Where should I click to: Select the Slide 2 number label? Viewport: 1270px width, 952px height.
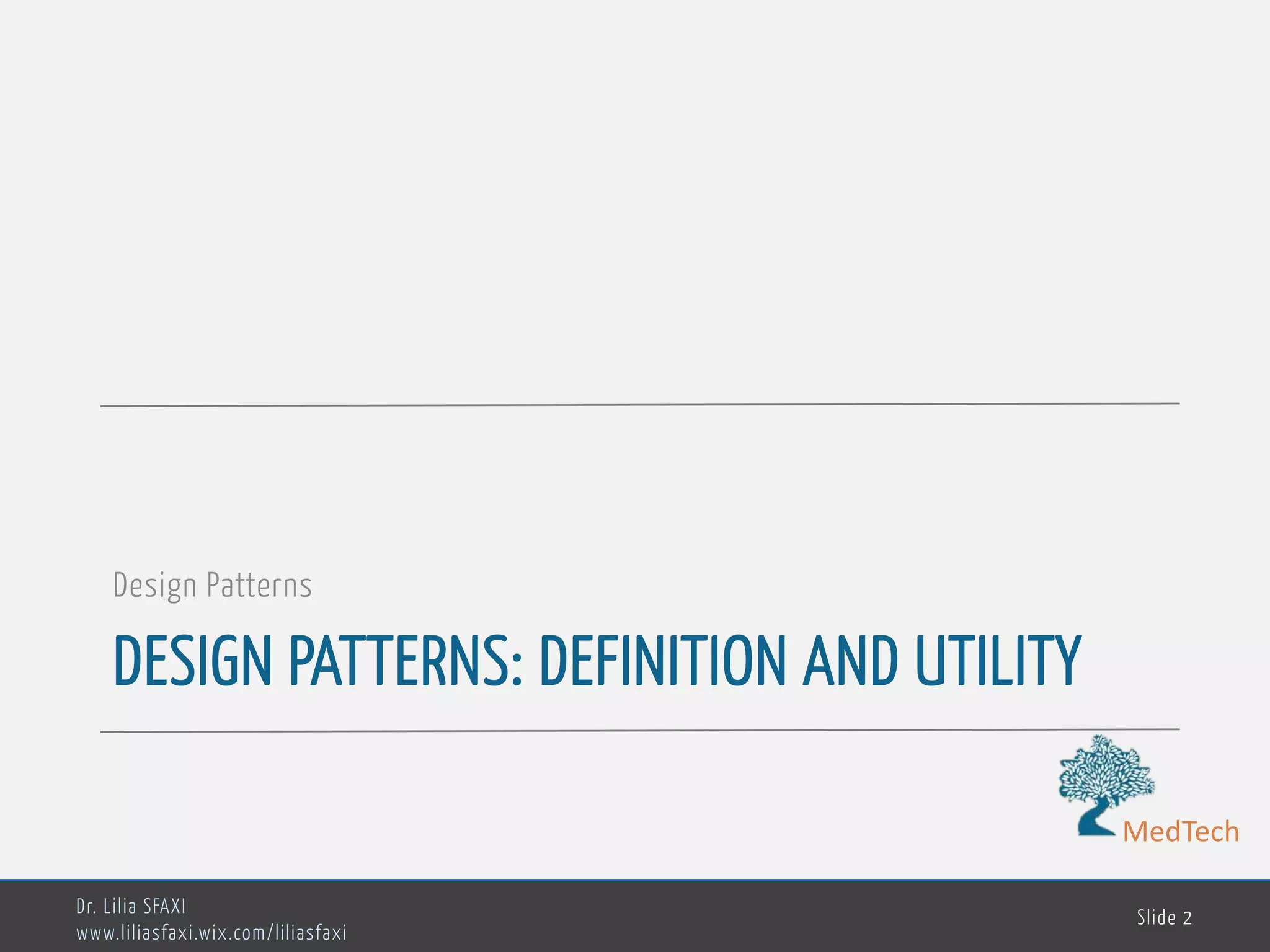coord(1164,918)
